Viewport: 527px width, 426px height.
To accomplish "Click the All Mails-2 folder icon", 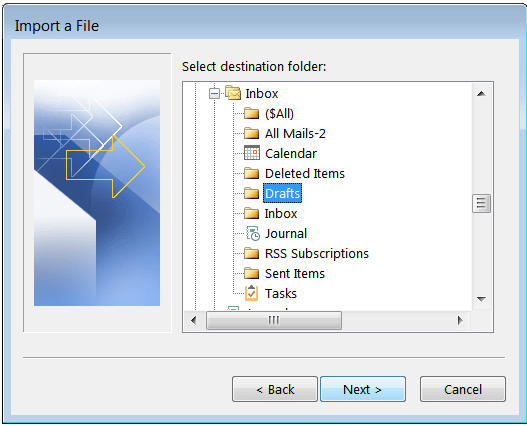I will click(251, 133).
